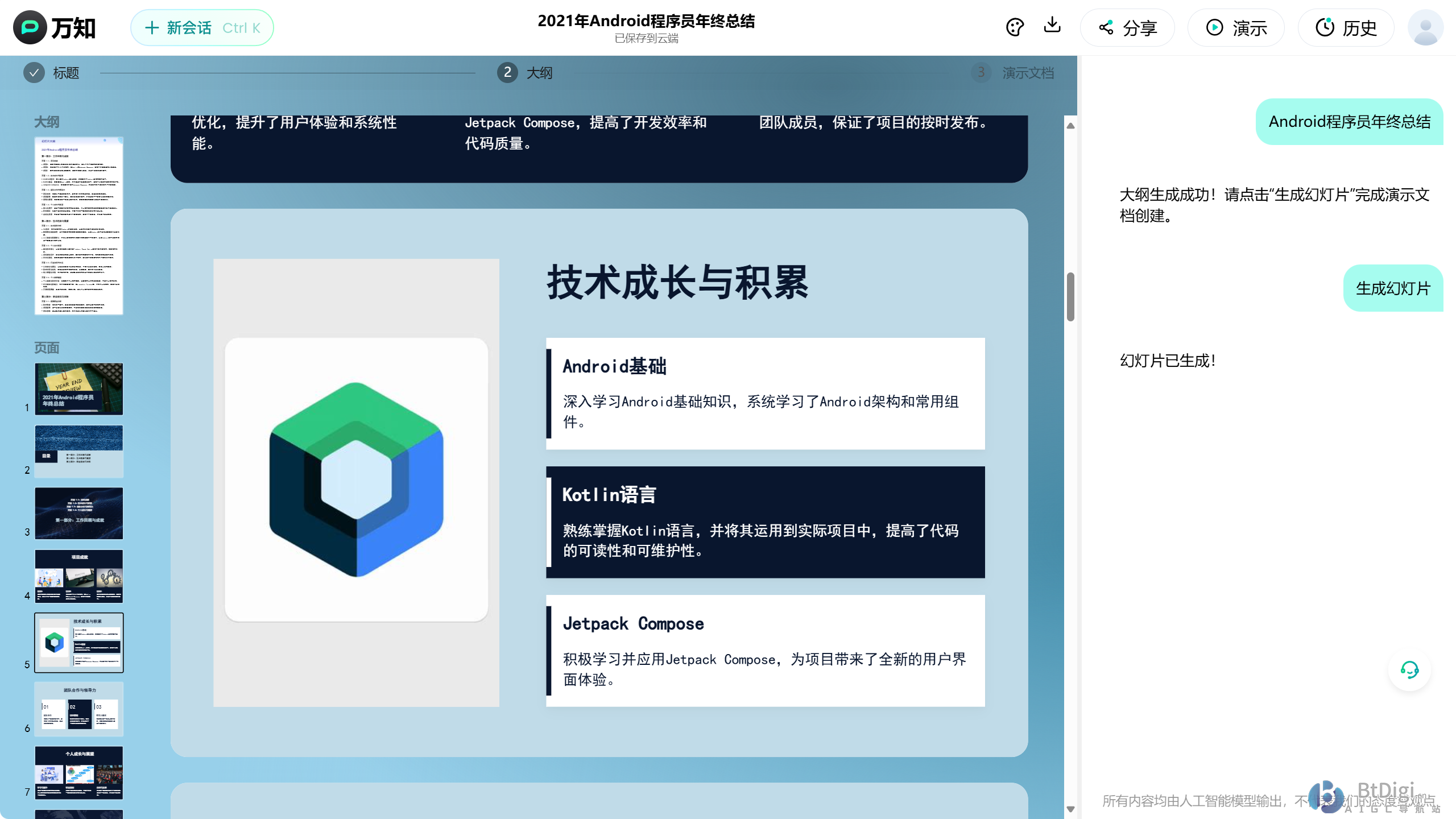Screen dimensions: 1456x819
Task: Click the 生成幻灯片 chat bubble
Action: pos(1393,288)
